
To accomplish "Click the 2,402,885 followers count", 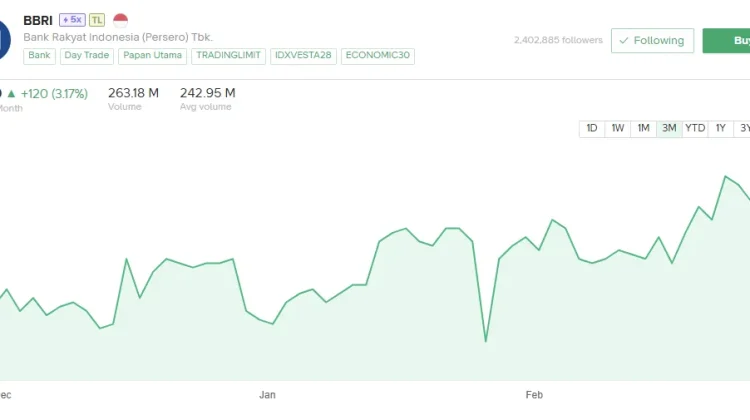I will (x=558, y=41).
